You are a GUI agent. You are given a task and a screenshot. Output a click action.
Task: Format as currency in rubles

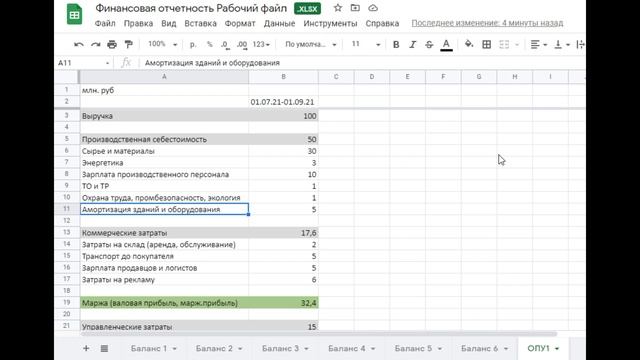[x=193, y=44]
